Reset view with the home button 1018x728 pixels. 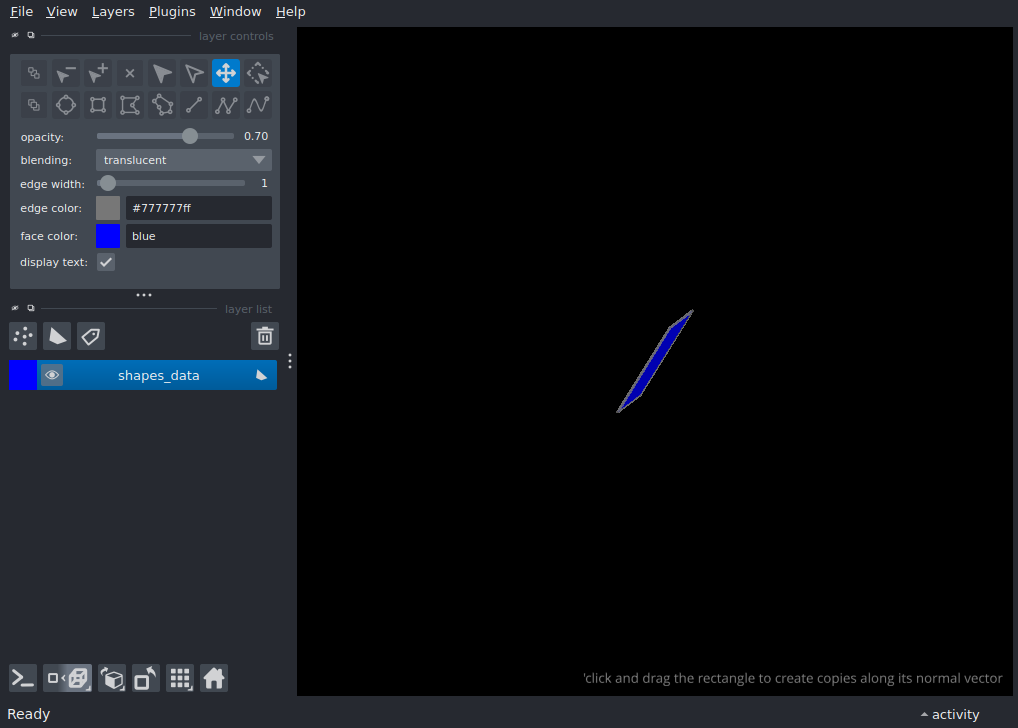point(214,678)
